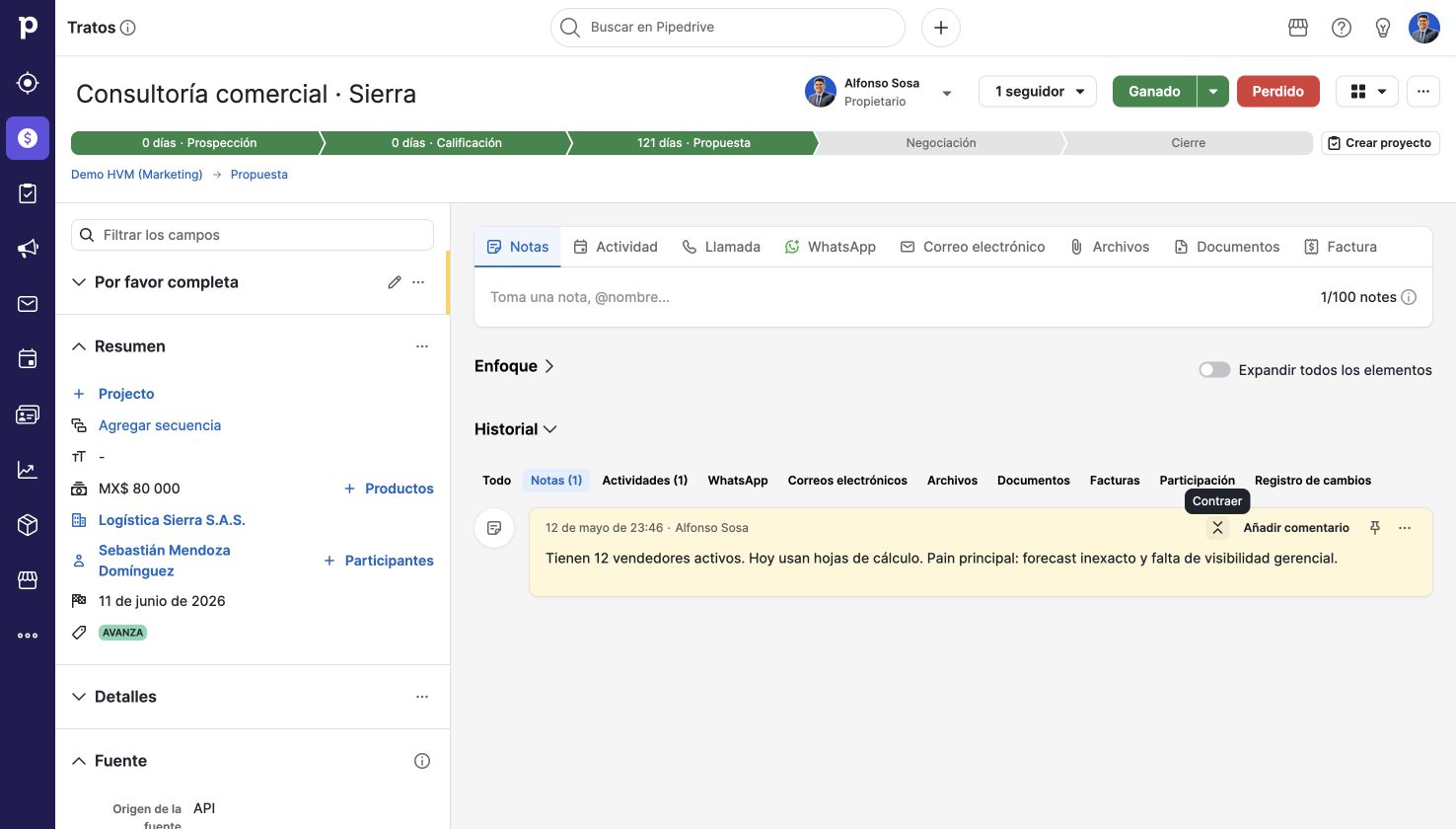Open Products box icon in sidebar
The width and height of the screenshot is (1456, 829).
(x=28, y=525)
